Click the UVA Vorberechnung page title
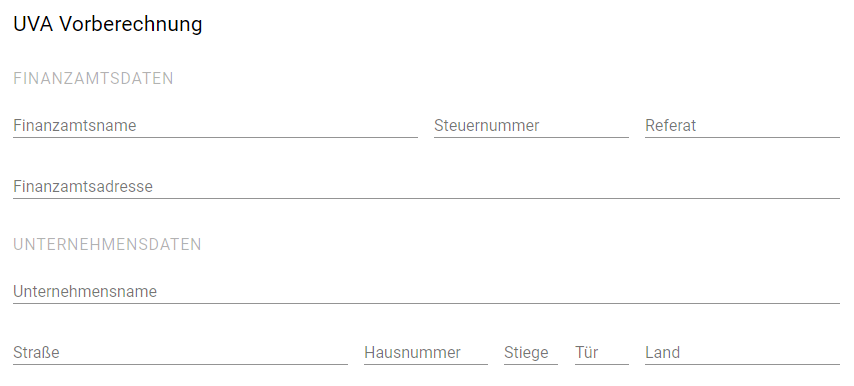The height and width of the screenshot is (386, 854). pyautogui.click(x=108, y=24)
